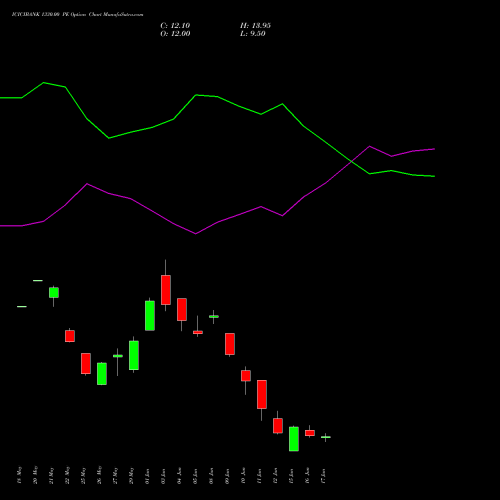Click the 25 May date label

coord(83,475)
